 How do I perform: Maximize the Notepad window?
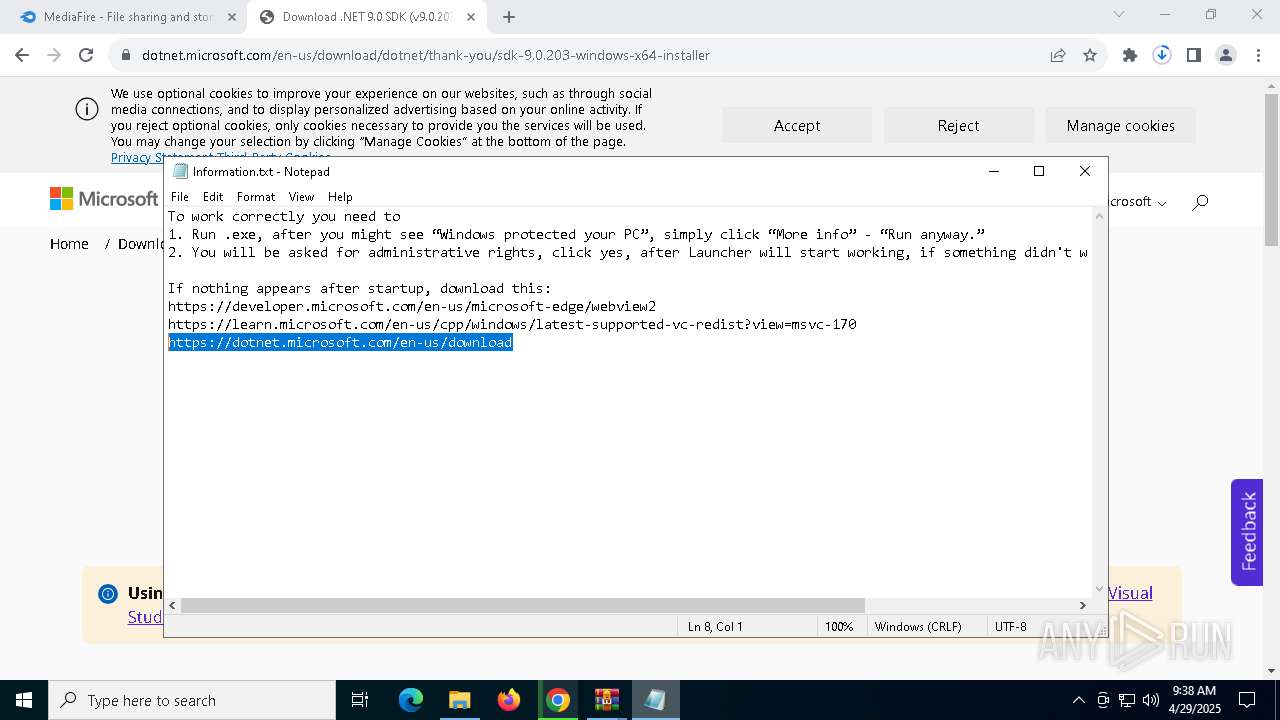point(1039,171)
